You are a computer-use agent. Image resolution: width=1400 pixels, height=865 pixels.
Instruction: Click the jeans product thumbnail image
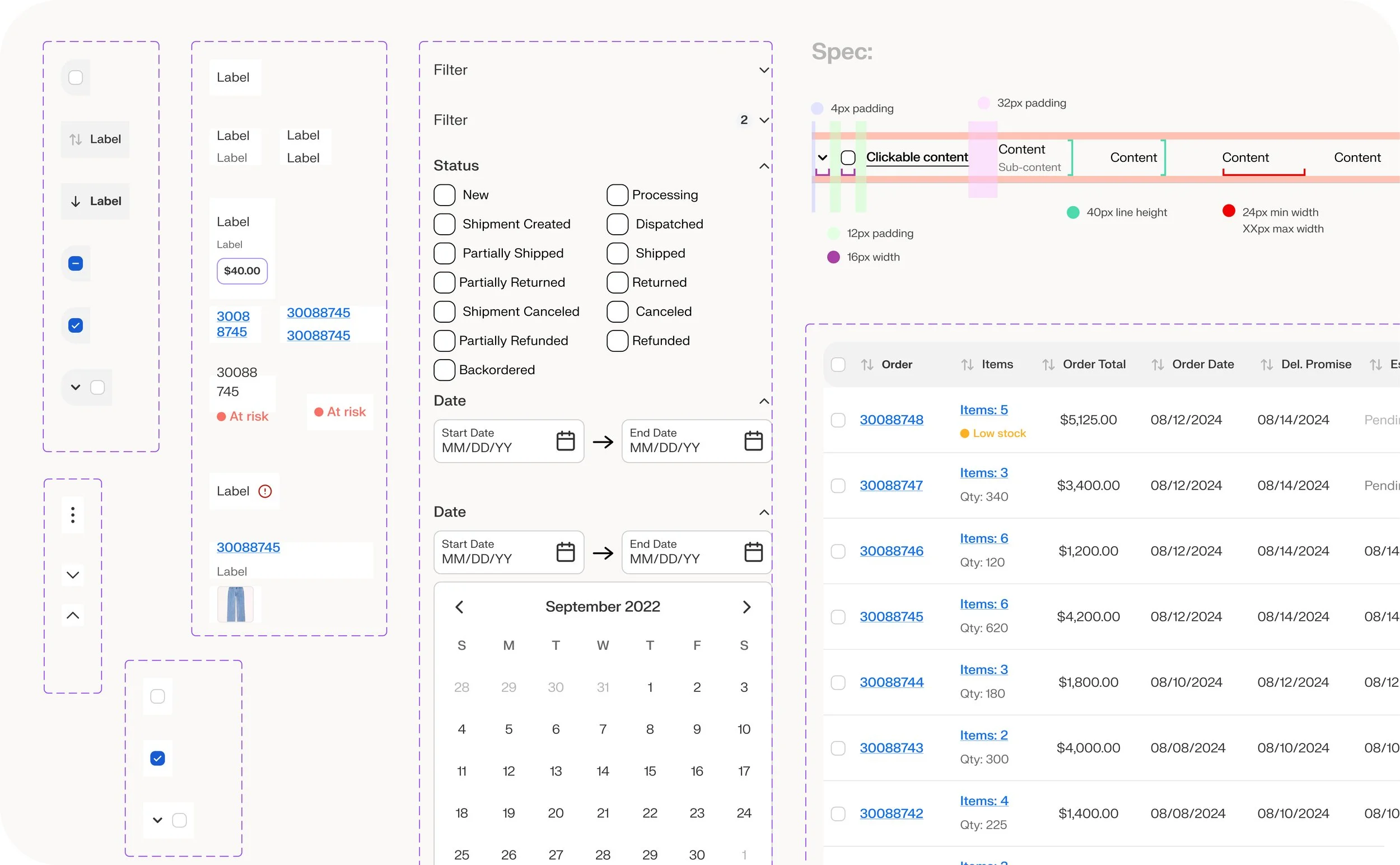click(236, 604)
